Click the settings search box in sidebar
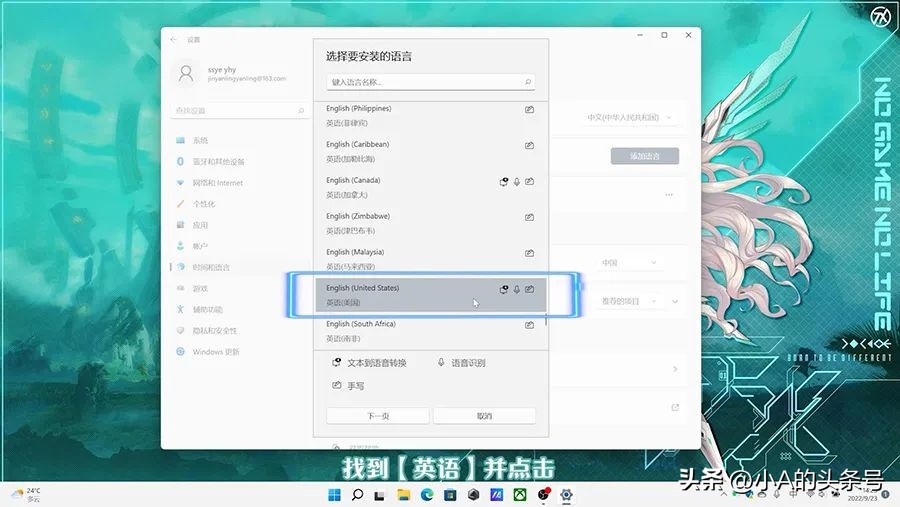 239,110
